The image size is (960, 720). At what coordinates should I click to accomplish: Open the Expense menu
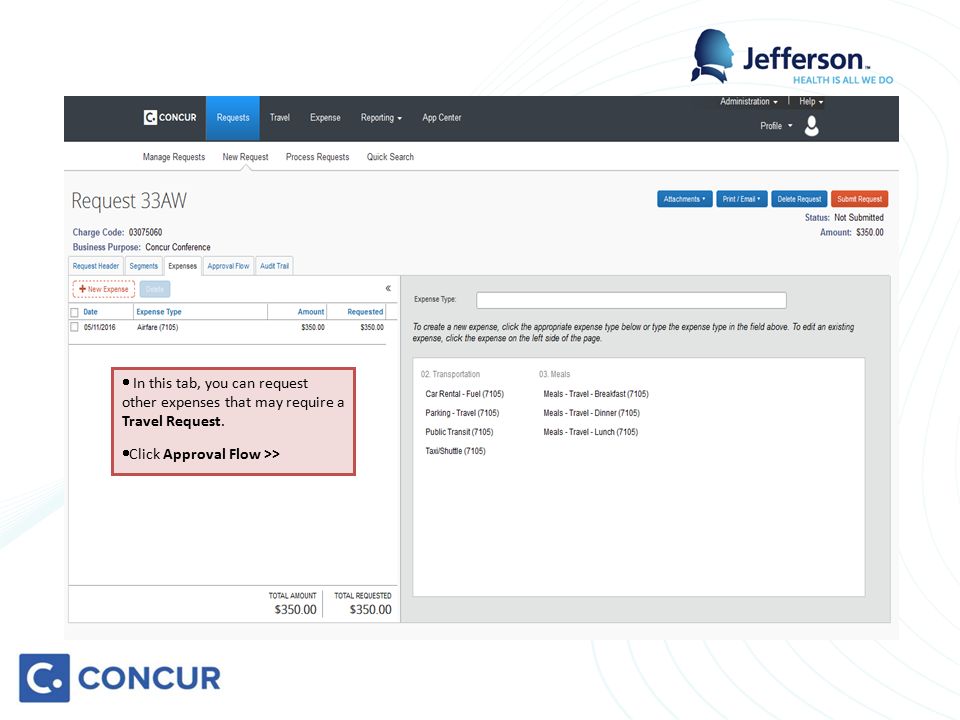325,118
